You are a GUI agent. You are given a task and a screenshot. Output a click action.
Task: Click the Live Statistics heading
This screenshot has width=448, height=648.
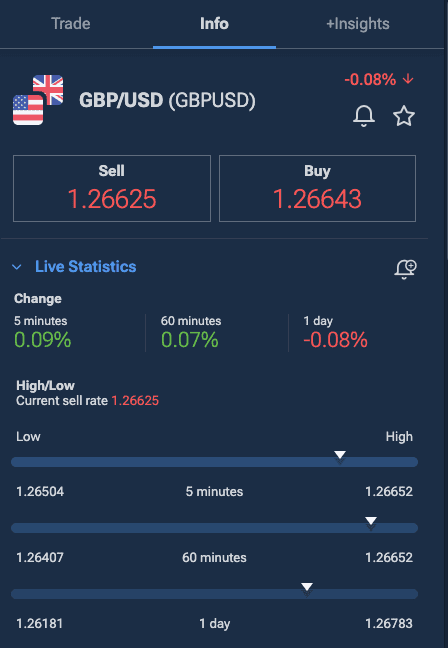86,267
